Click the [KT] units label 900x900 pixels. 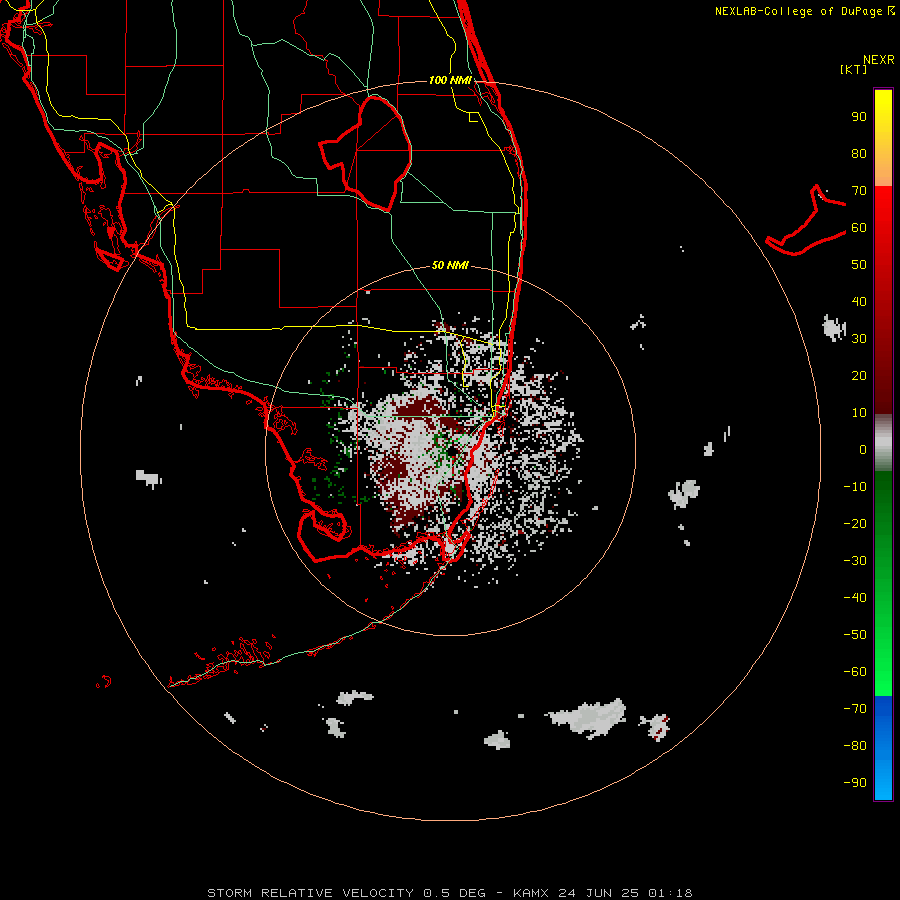(853, 69)
